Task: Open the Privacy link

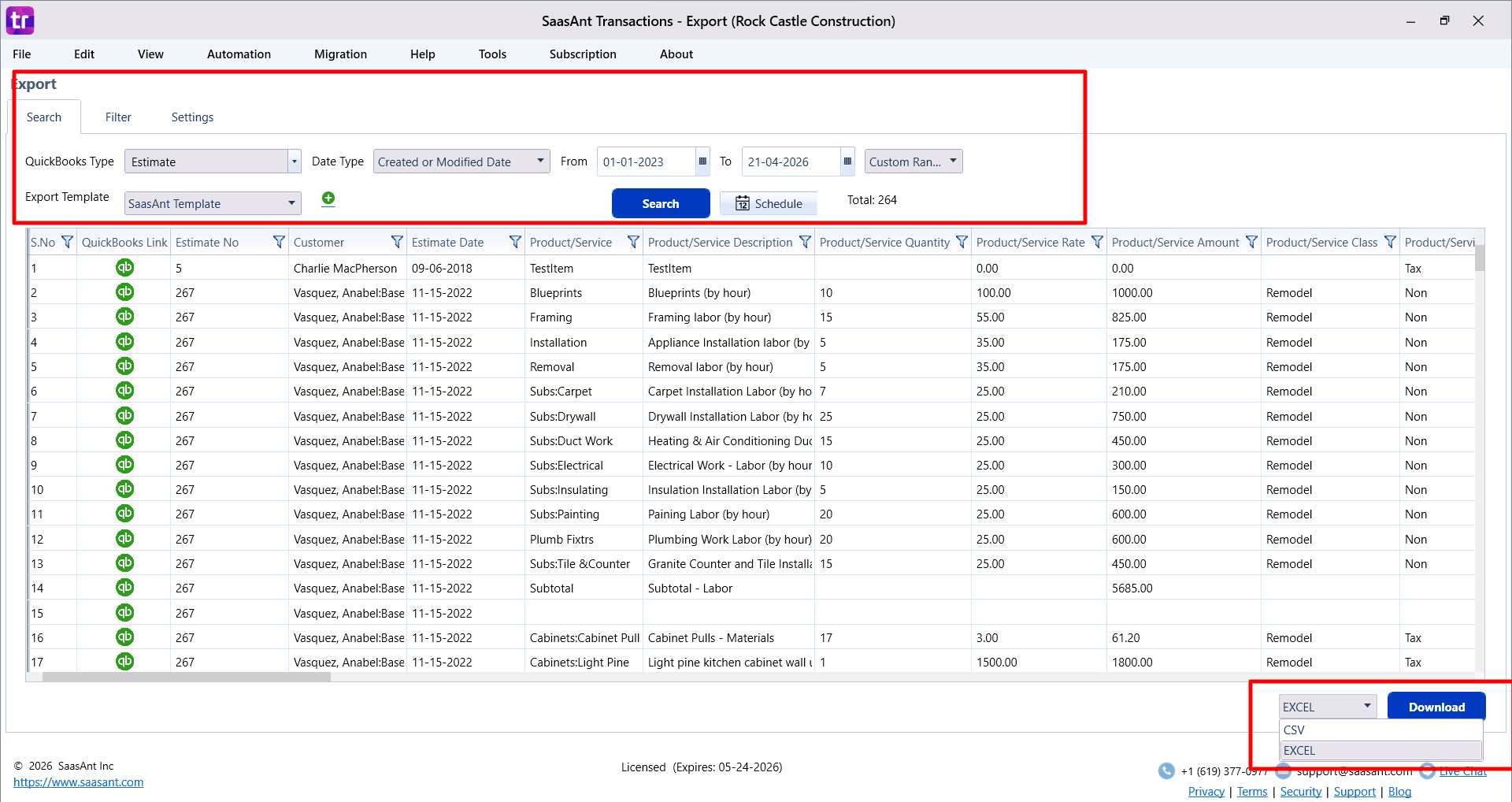Action: click(1206, 792)
